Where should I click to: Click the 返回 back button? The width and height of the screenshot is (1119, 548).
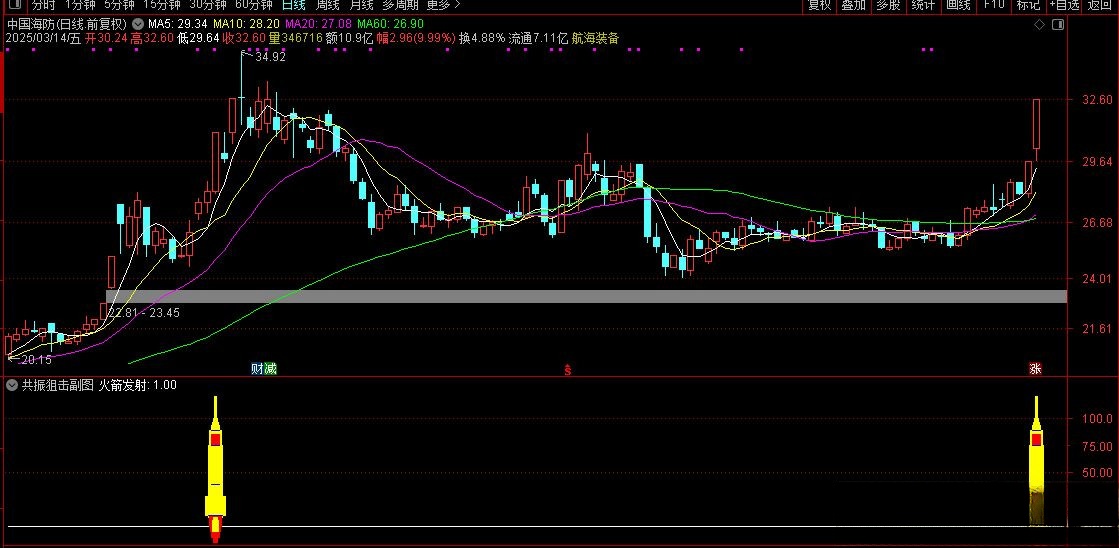tap(1099, 5)
